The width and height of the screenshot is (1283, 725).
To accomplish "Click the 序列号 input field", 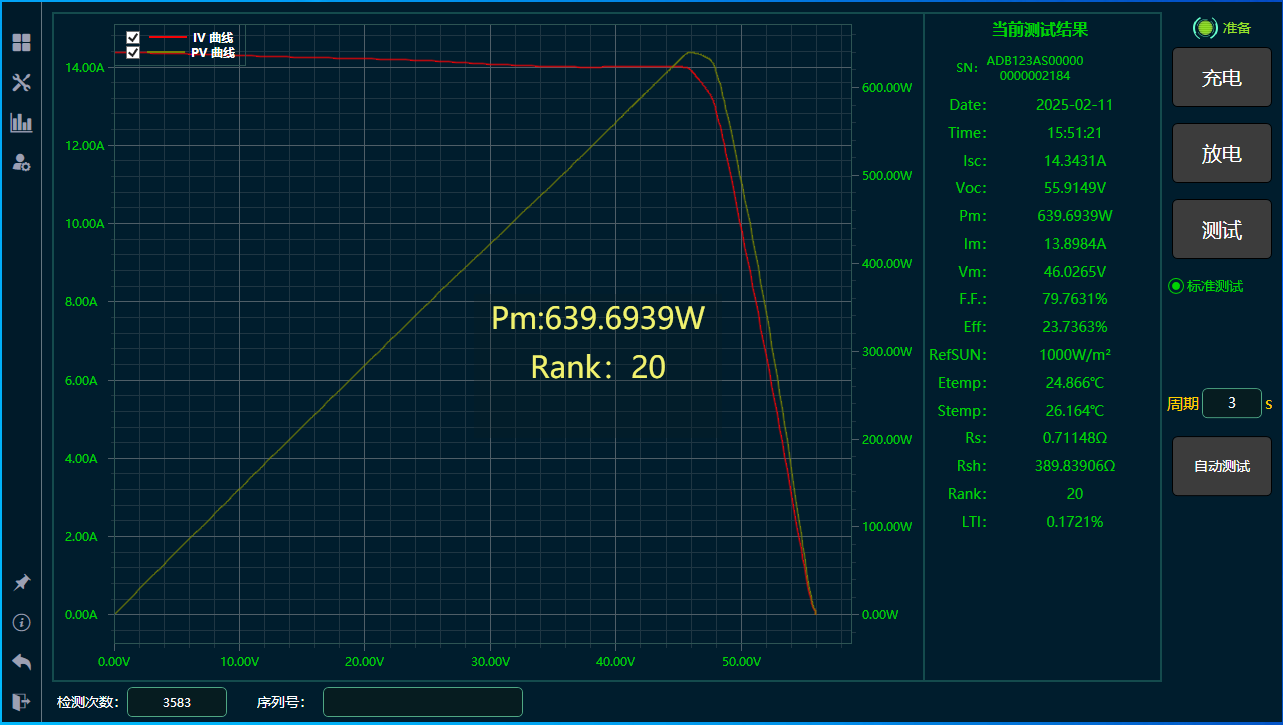I will click(422, 702).
